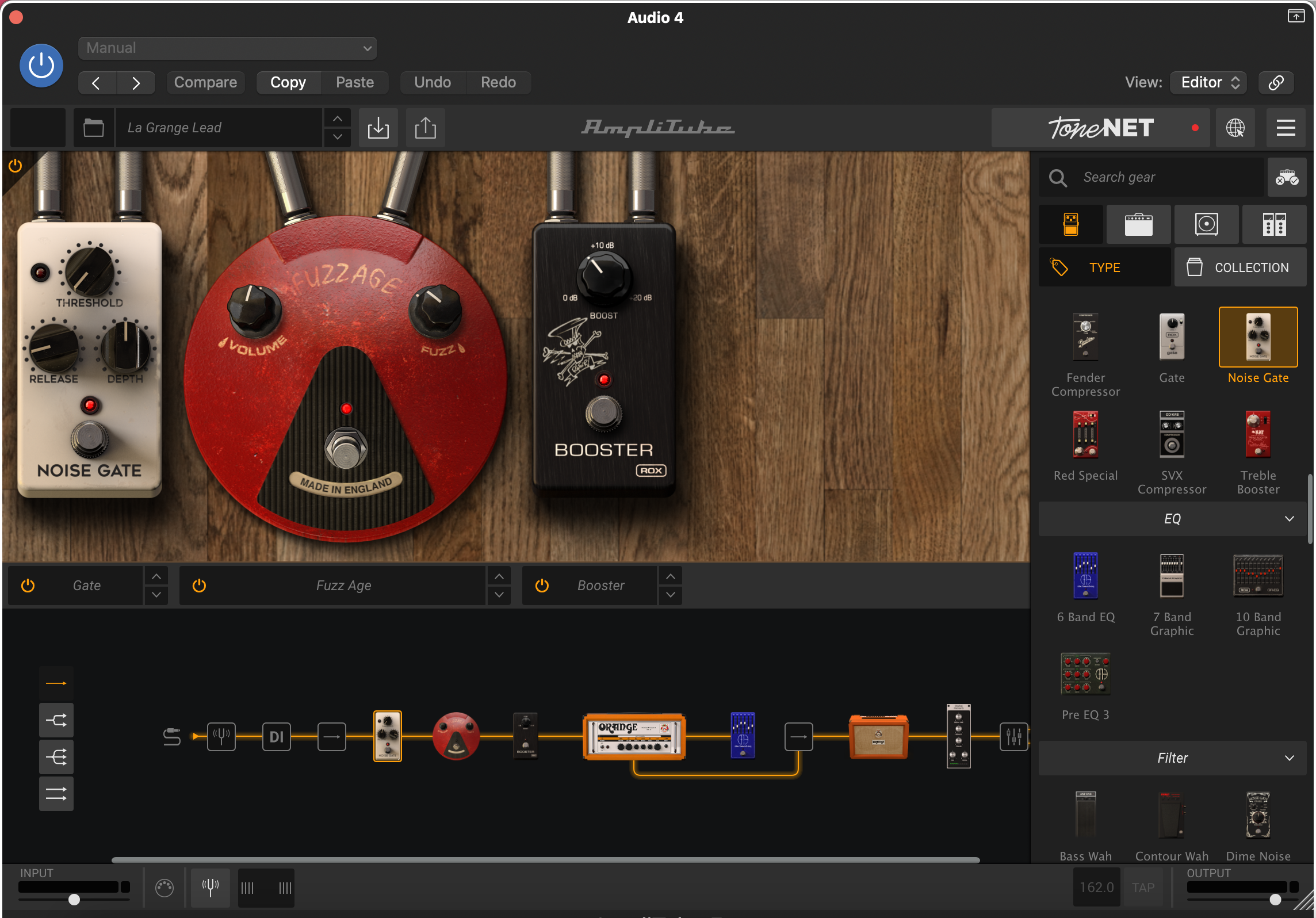1316x918 pixels.
Task: Select the Orange cabinet in signal chain
Action: coord(878,736)
